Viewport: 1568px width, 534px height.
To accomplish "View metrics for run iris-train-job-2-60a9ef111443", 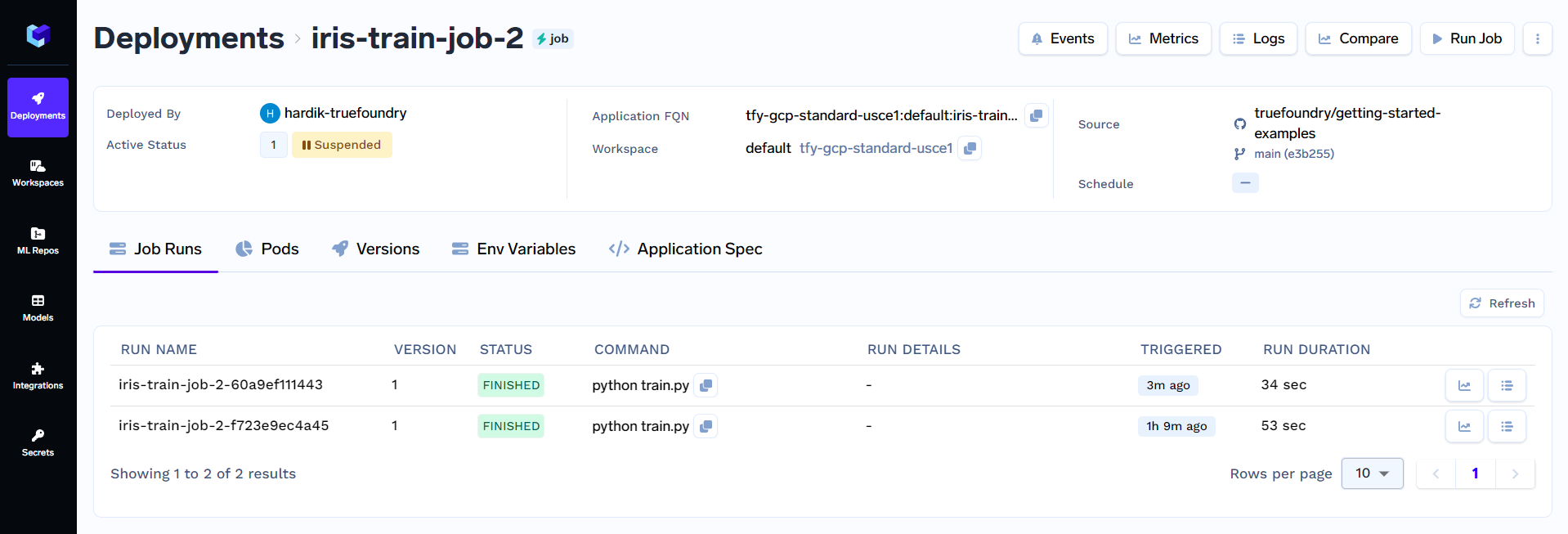I will [1464, 385].
